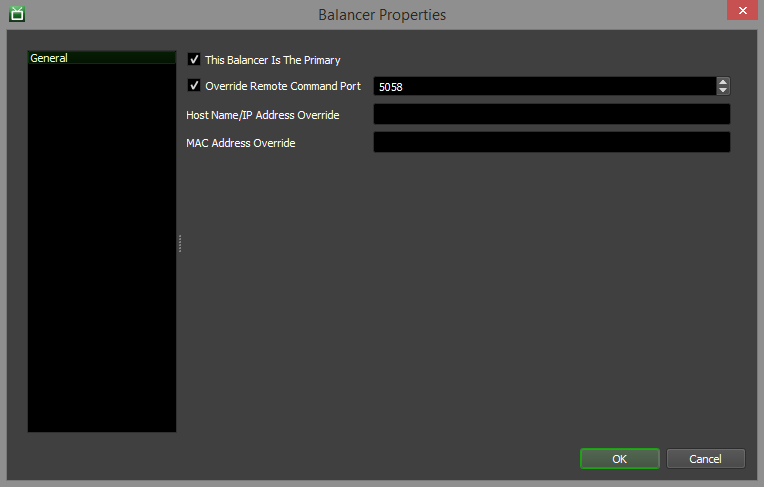Disable the Override Remote Command Port checkbox
This screenshot has height=487, width=764.
194,86
